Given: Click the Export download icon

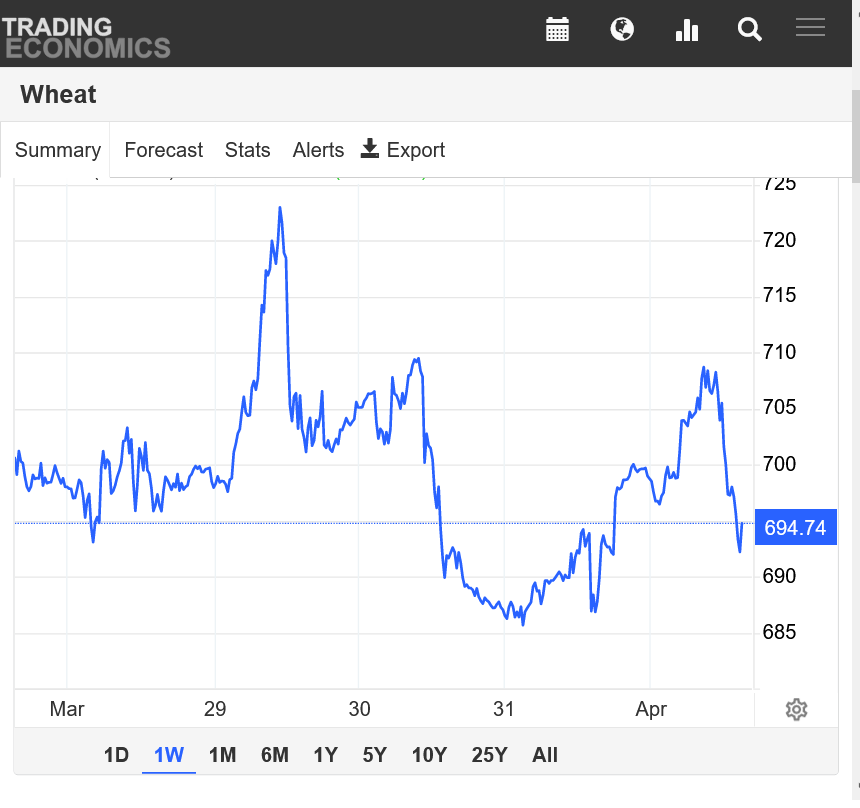Looking at the screenshot, I should coord(370,149).
